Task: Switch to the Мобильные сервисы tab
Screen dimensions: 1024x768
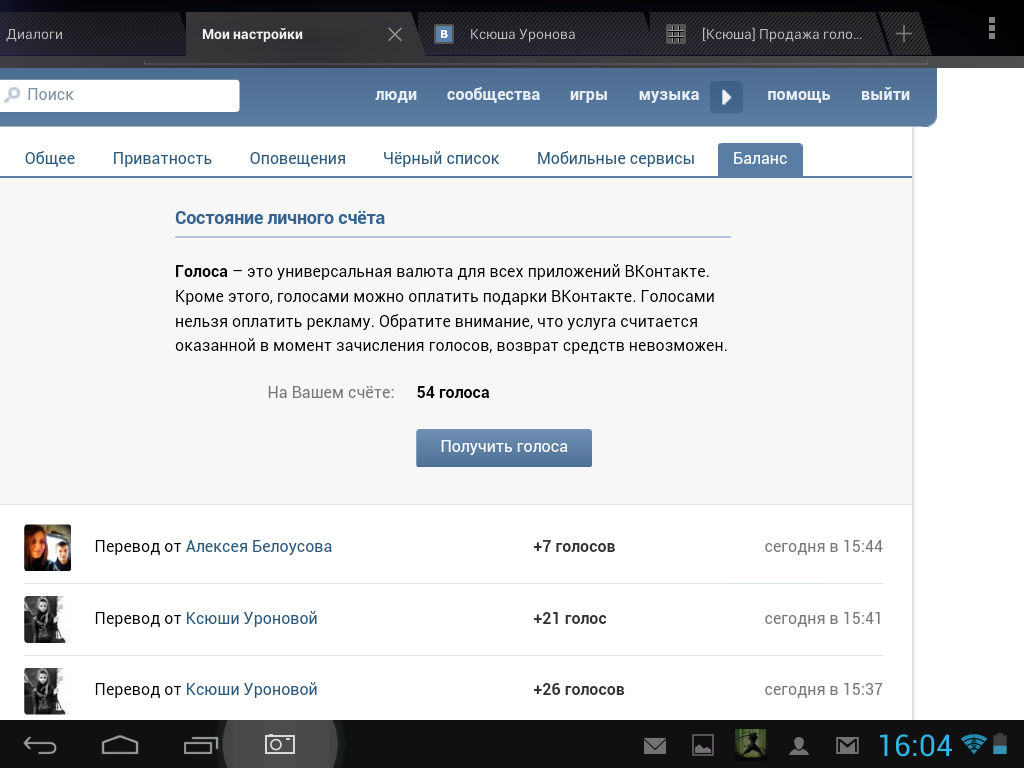Action: (615, 159)
